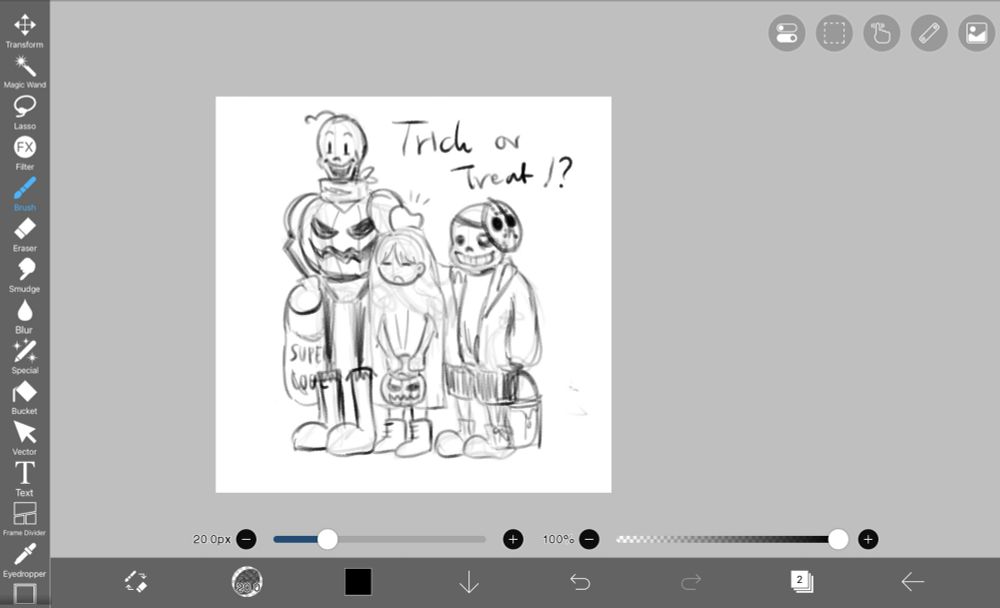
Task: Click the brush thickness slider handle
Action: coord(327,539)
